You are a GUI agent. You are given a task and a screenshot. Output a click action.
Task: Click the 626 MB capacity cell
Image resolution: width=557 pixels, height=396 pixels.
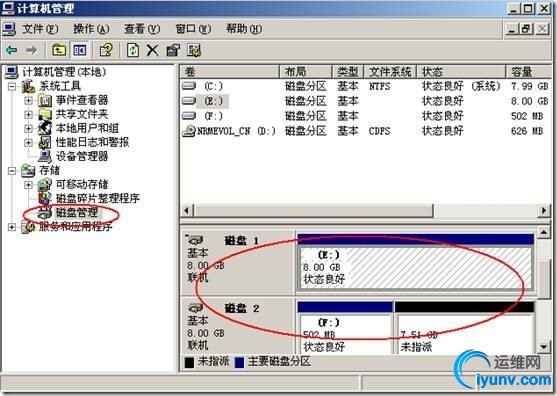pos(527,131)
